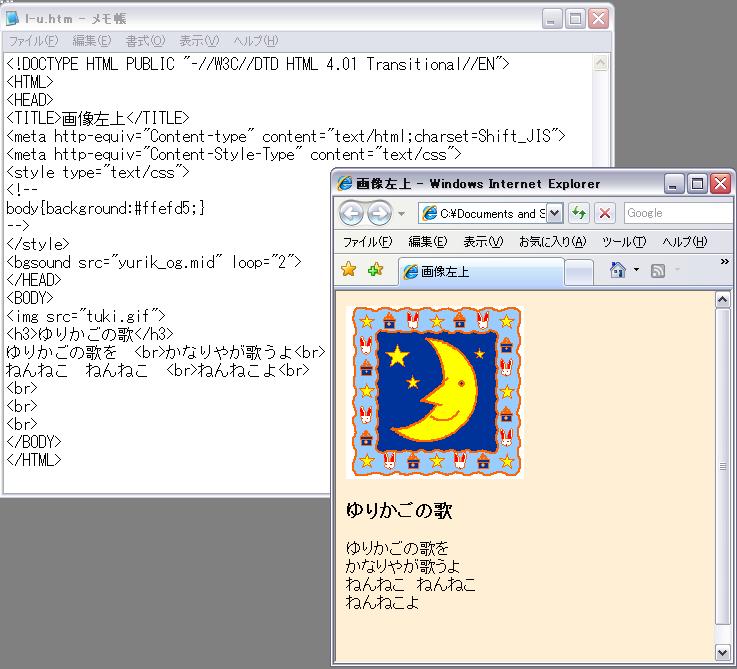
Task: Open IE ツール(T) menu
Action: tap(624, 242)
